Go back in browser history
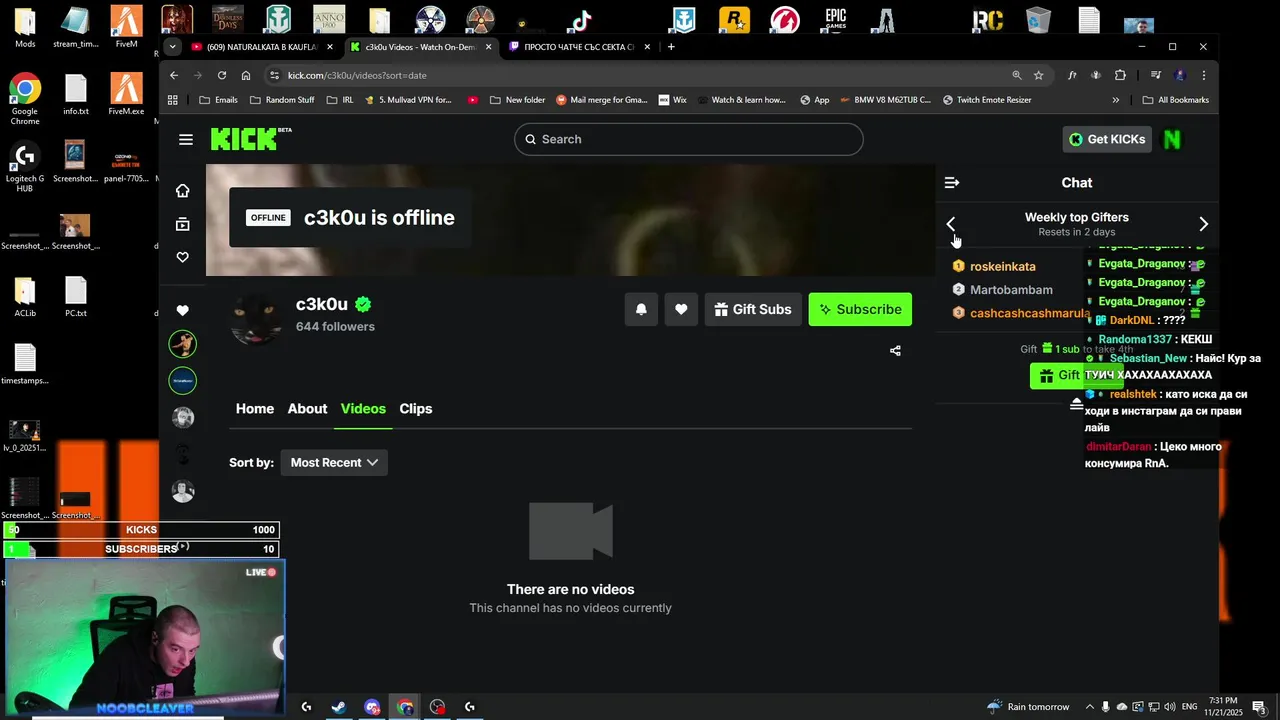Image resolution: width=1280 pixels, height=720 pixels. 174,75
